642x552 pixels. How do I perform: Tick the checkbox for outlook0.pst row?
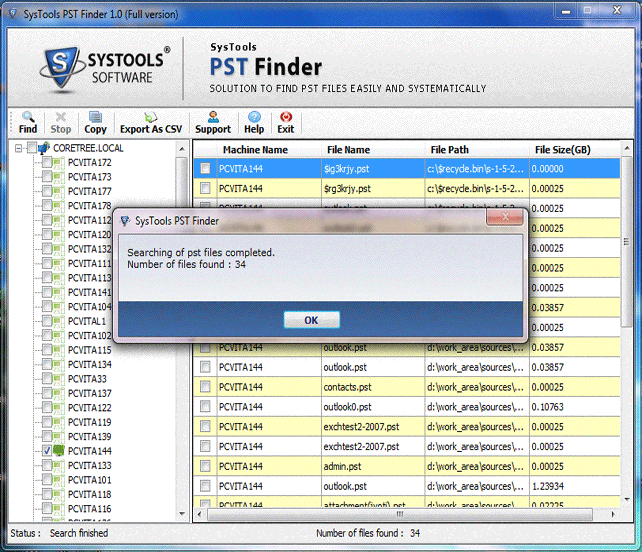click(x=205, y=407)
